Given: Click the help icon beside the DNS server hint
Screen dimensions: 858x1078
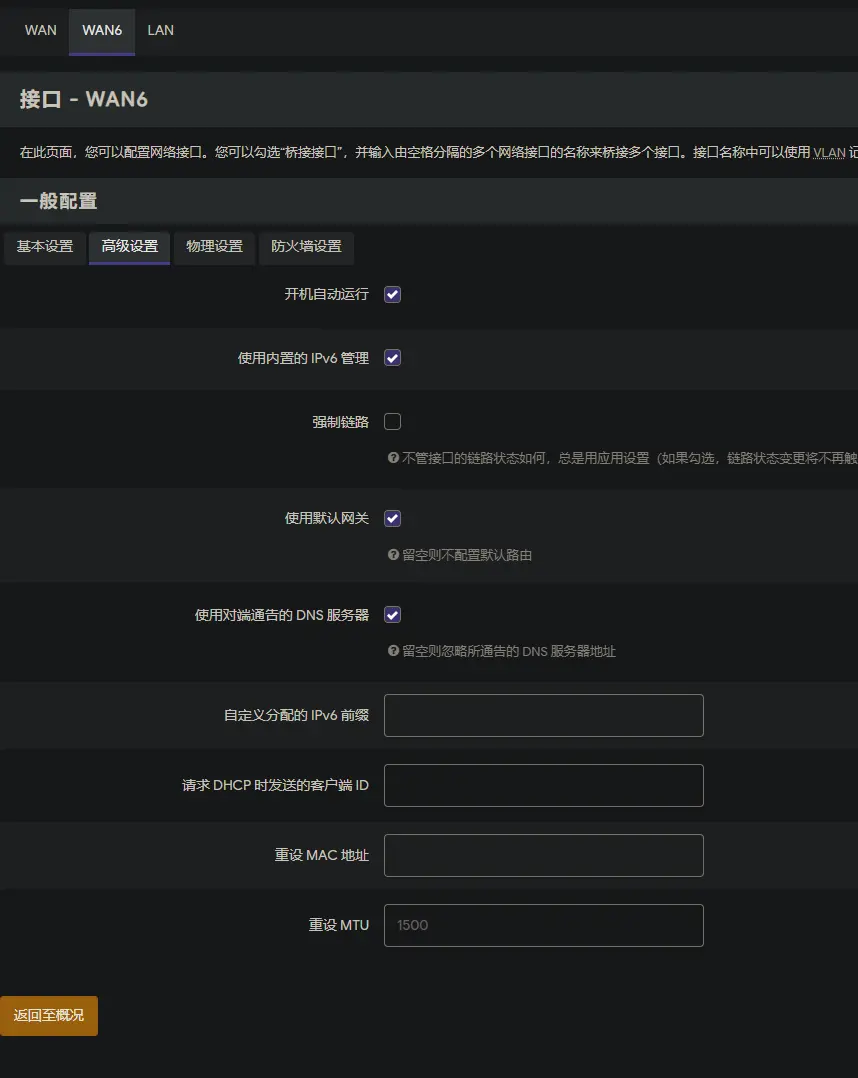Looking at the screenshot, I should click(393, 651).
